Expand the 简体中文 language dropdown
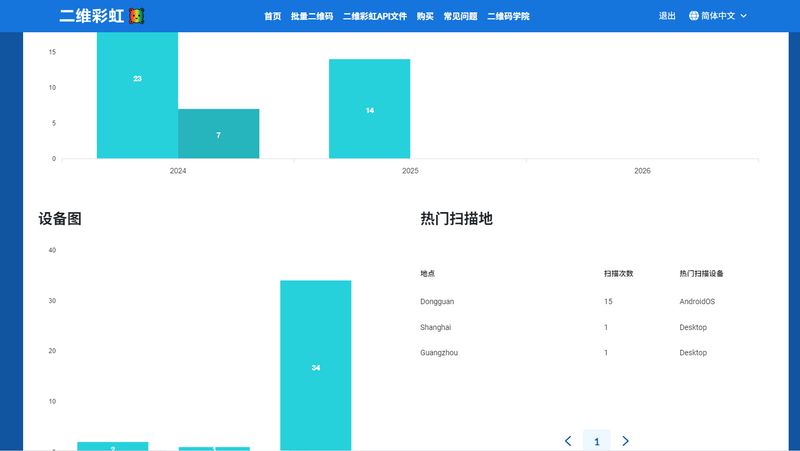800x451 pixels. 718,16
